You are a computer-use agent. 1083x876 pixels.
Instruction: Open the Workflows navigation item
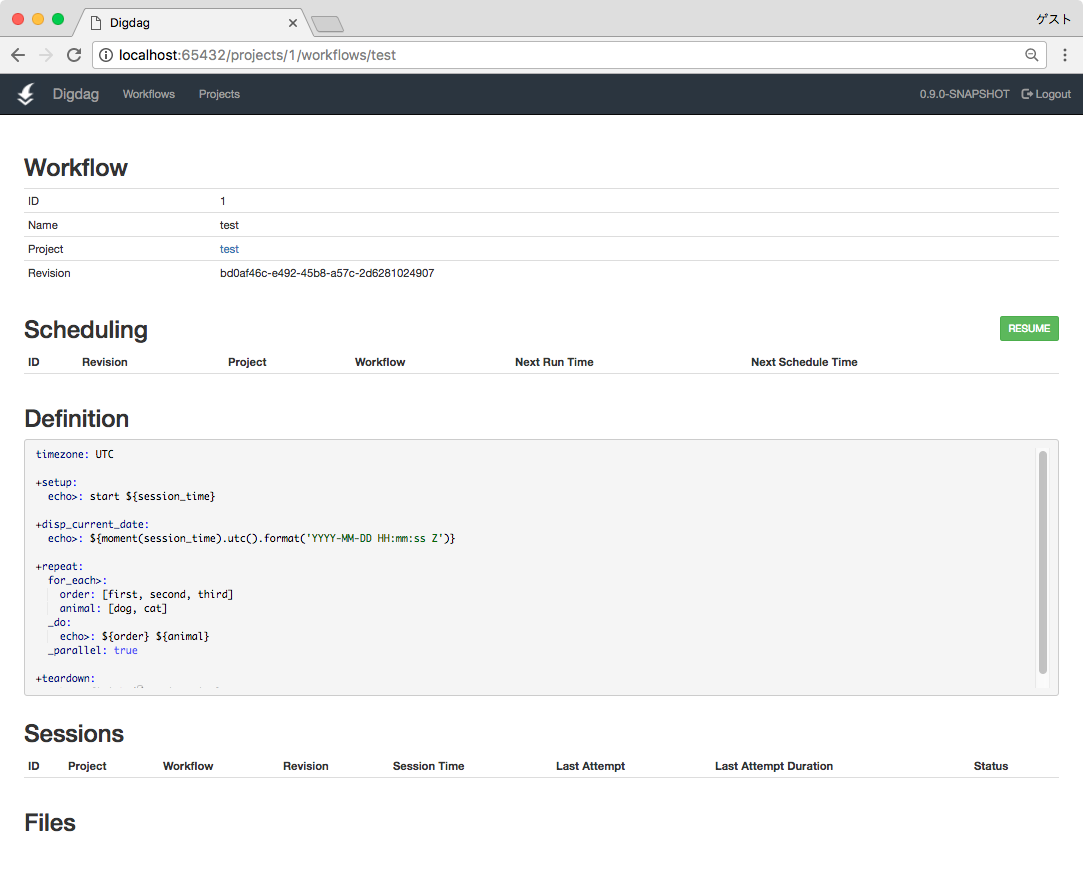pyautogui.click(x=148, y=94)
